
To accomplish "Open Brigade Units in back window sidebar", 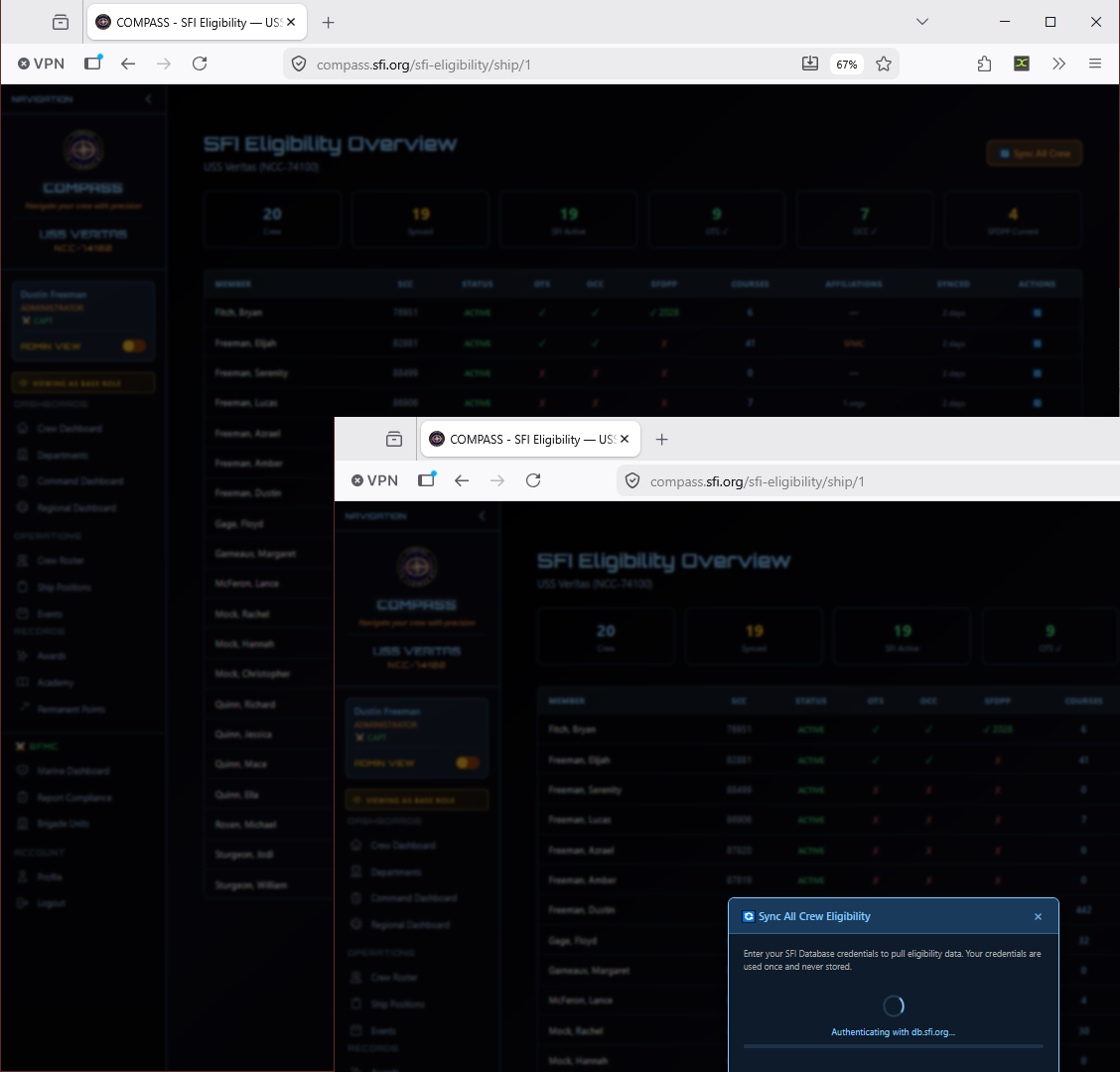I will pyautogui.click(x=63, y=824).
